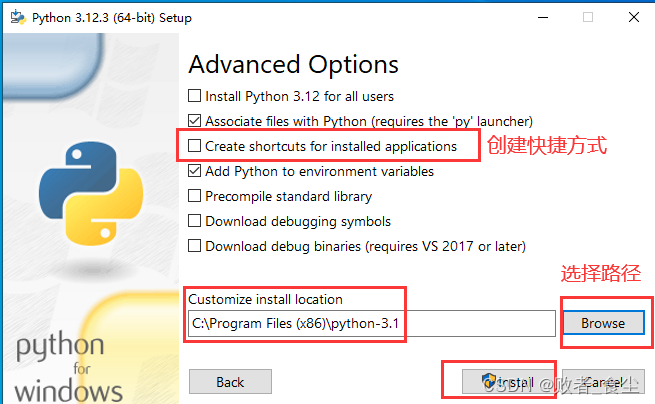The width and height of the screenshot is (655, 404).
Task: Click the Customize install location label
Action: pyautogui.click(x=265, y=299)
